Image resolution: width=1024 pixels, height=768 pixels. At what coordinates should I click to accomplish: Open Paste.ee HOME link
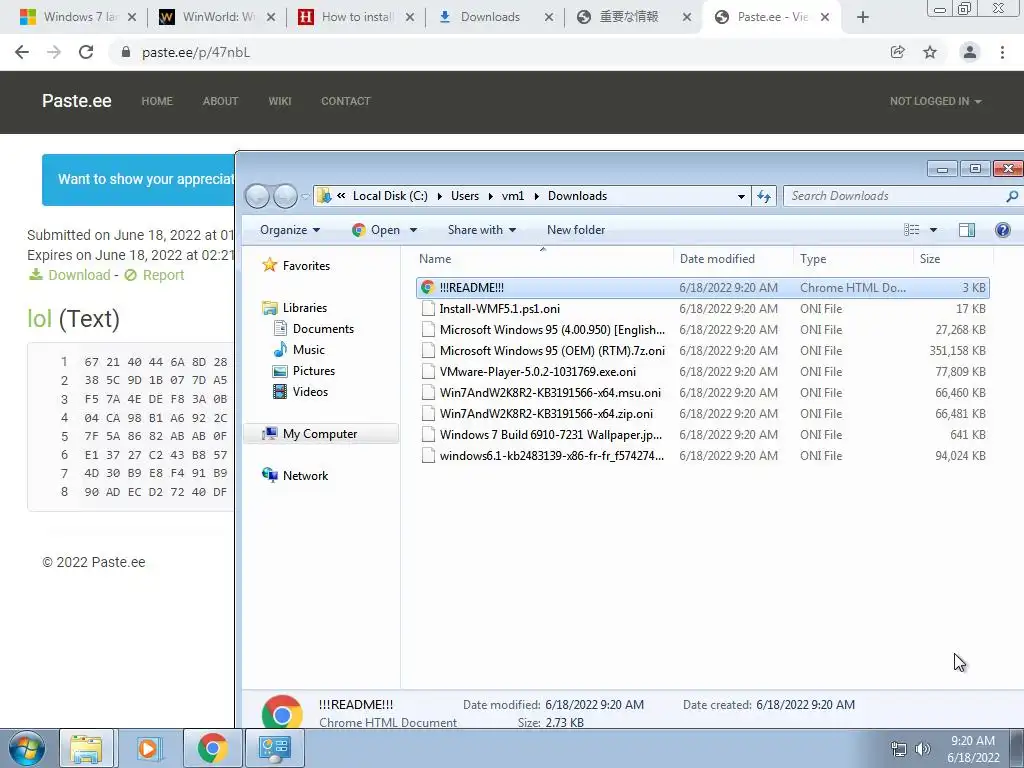[157, 101]
